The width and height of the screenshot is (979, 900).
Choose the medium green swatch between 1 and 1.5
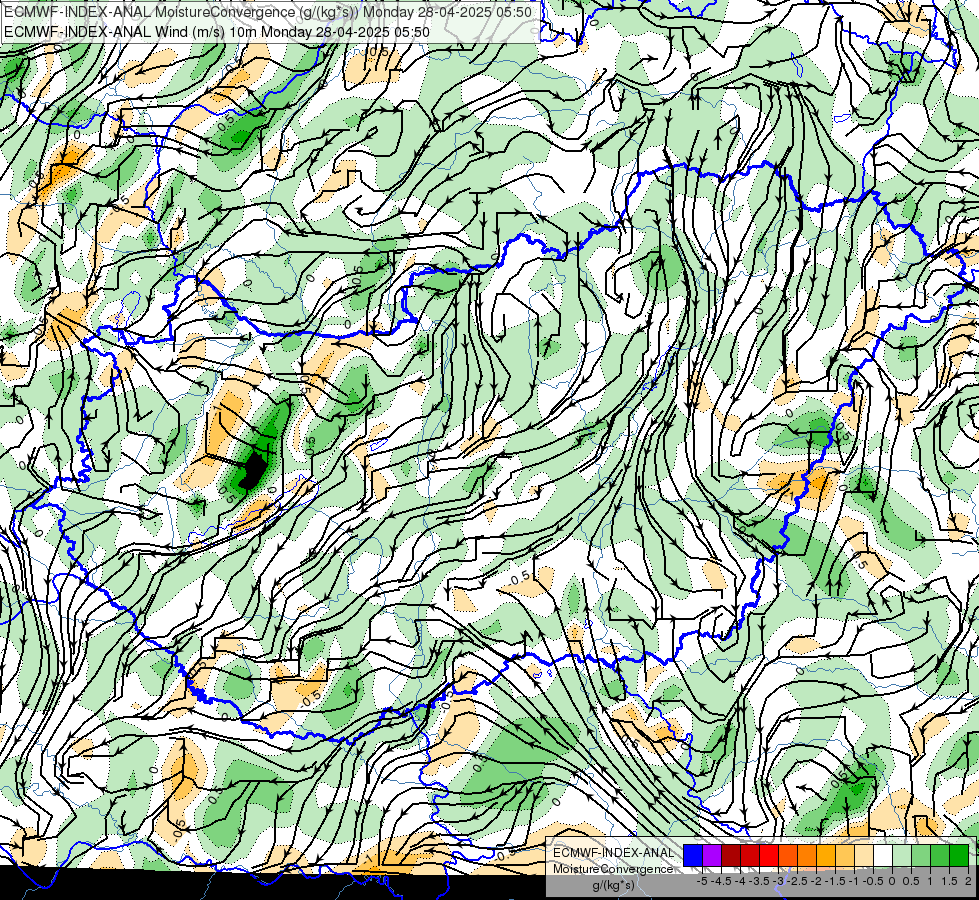coord(940,855)
